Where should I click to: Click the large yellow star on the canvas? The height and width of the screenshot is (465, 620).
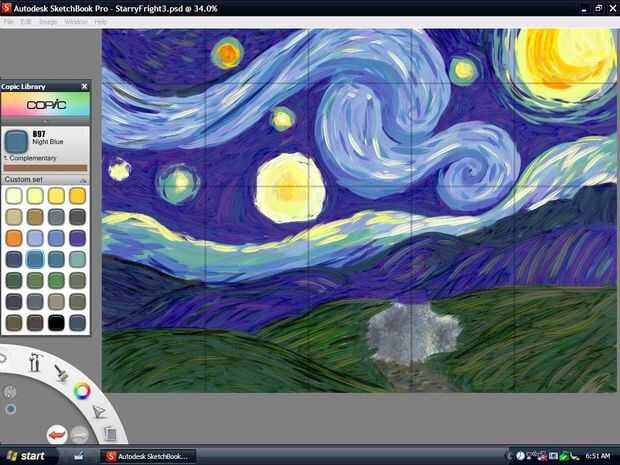click(290, 188)
